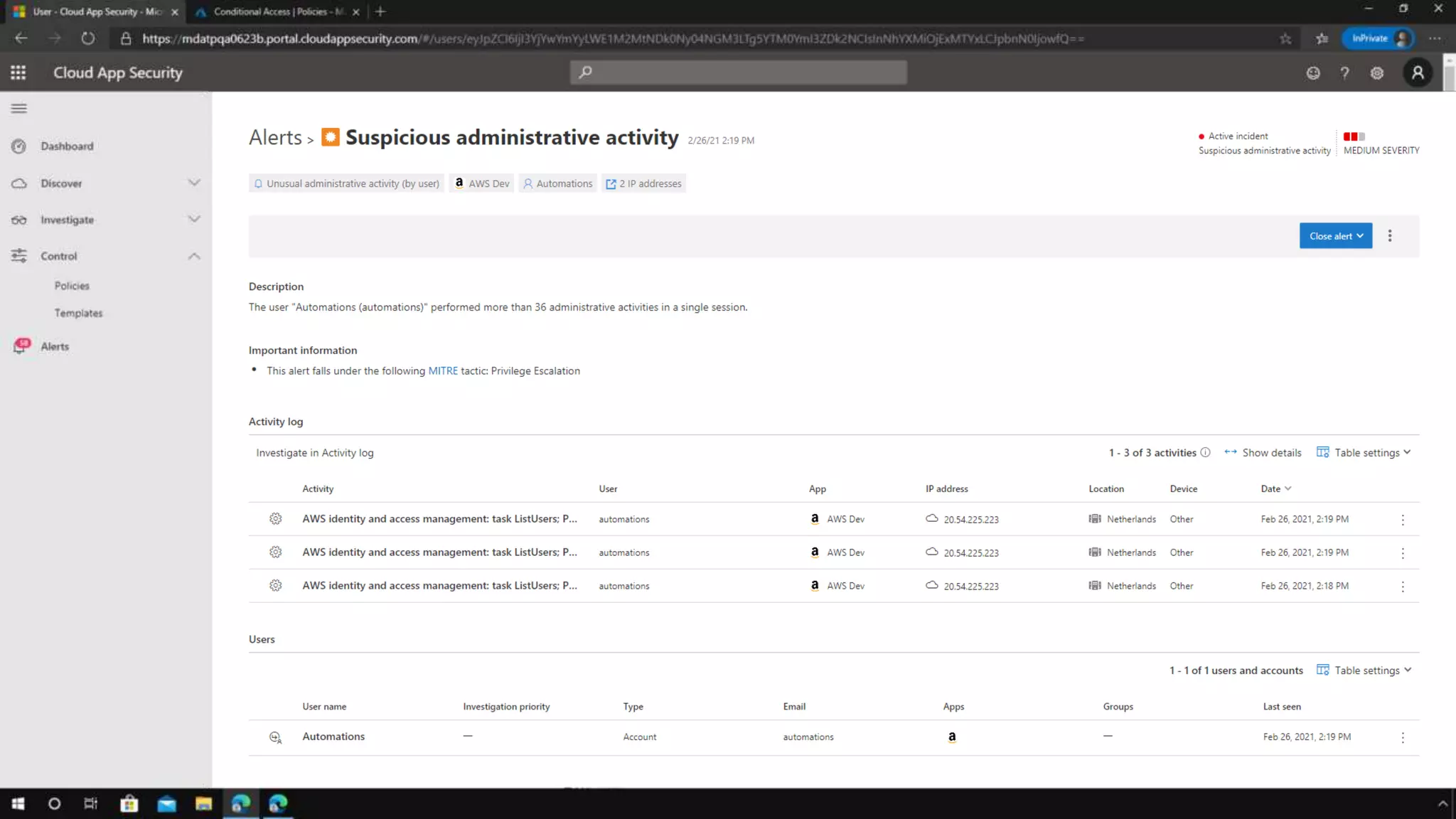Open Policies under Control

pyautogui.click(x=72, y=286)
